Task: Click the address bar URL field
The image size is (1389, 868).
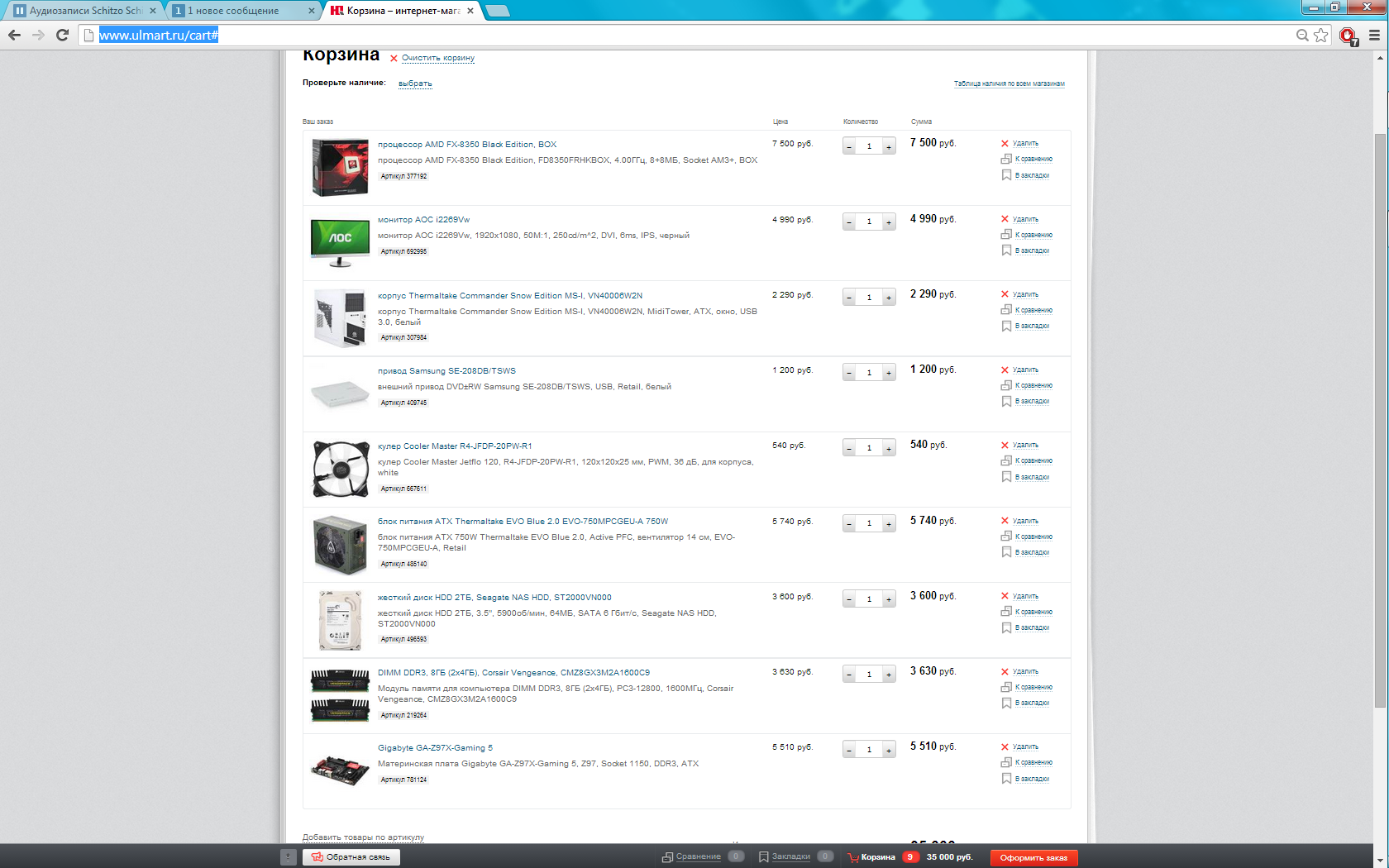Action: tap(686, 35)
